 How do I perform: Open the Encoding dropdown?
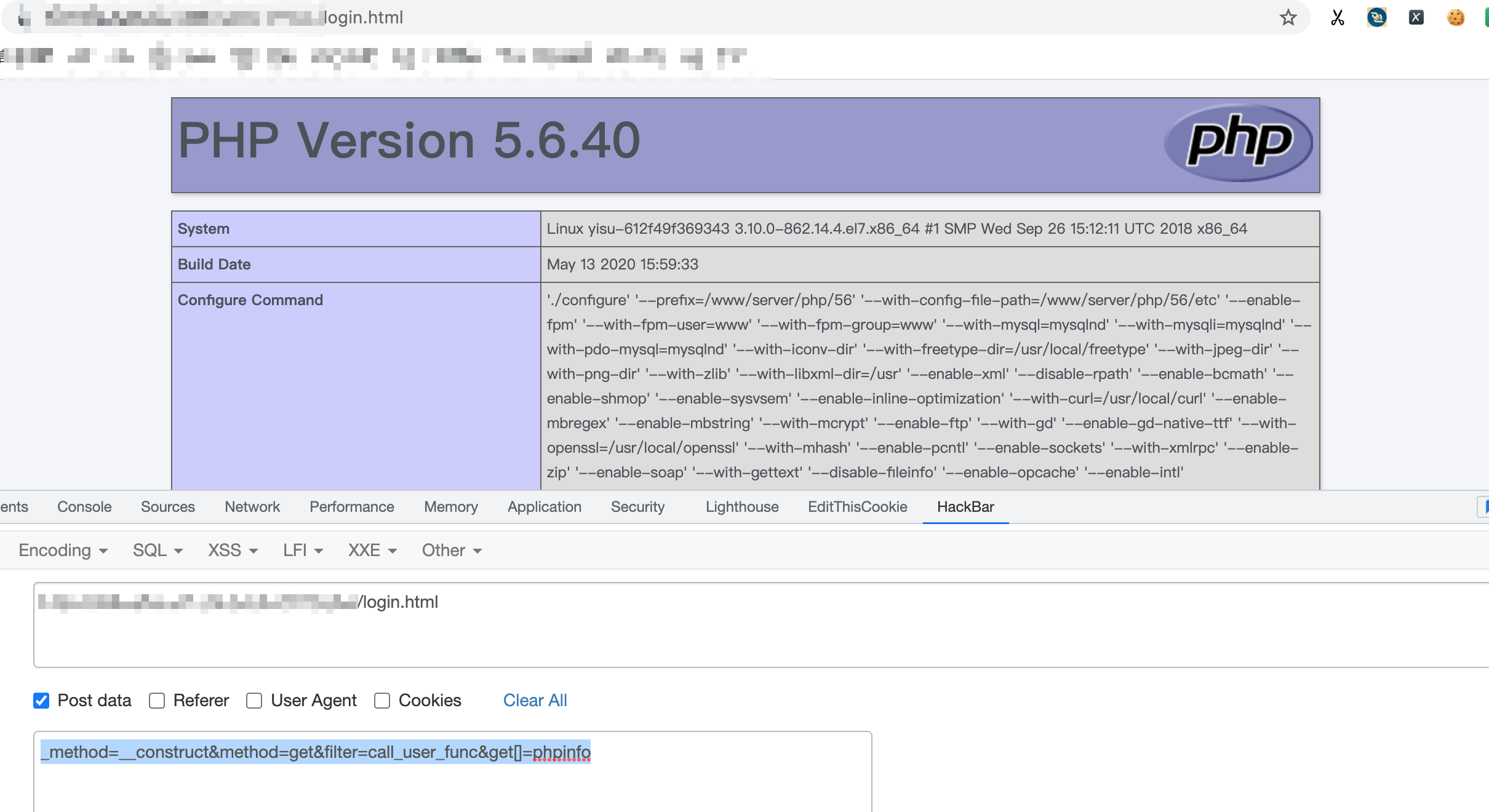(63, 551)
